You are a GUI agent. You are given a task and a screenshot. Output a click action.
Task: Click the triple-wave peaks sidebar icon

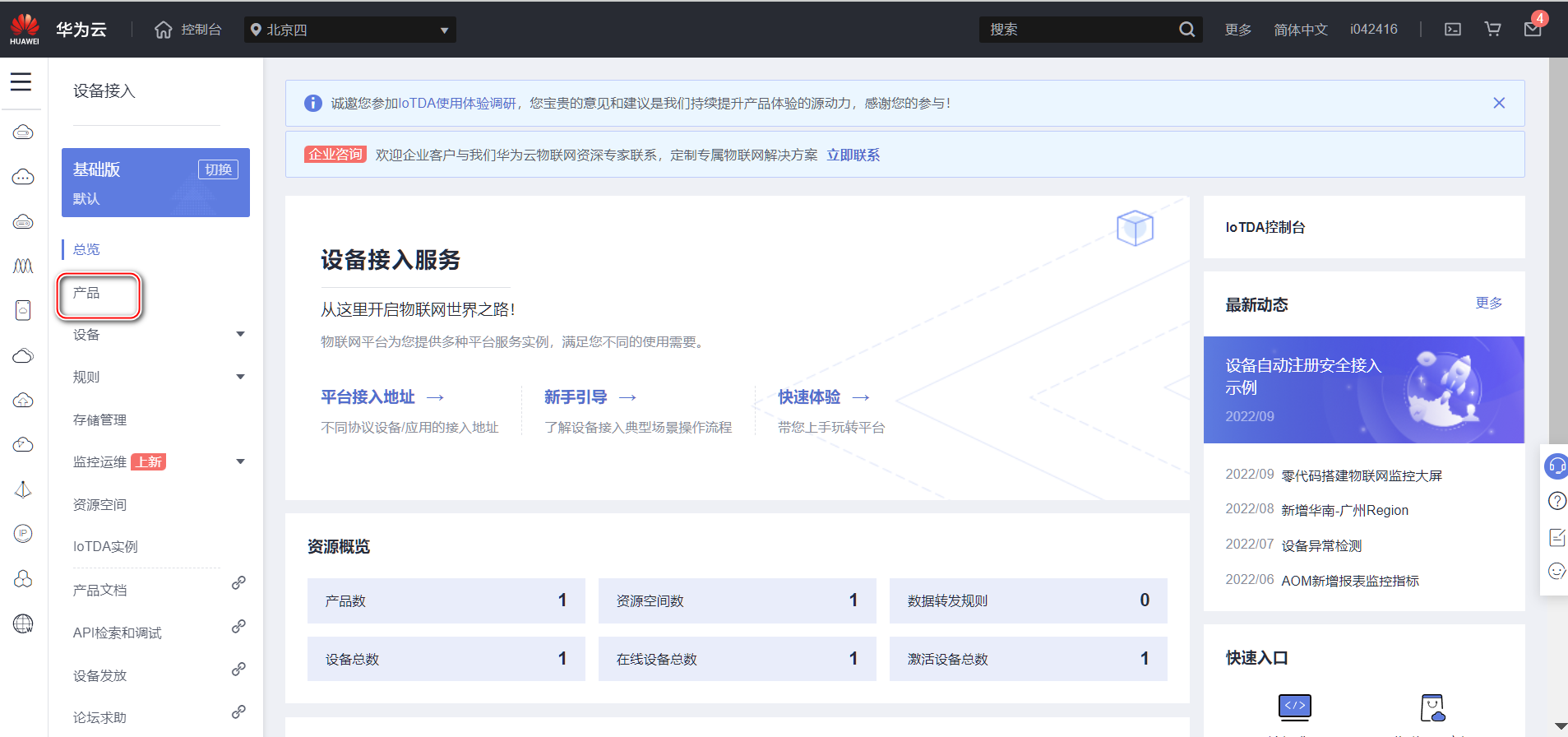tap(23, 266)
